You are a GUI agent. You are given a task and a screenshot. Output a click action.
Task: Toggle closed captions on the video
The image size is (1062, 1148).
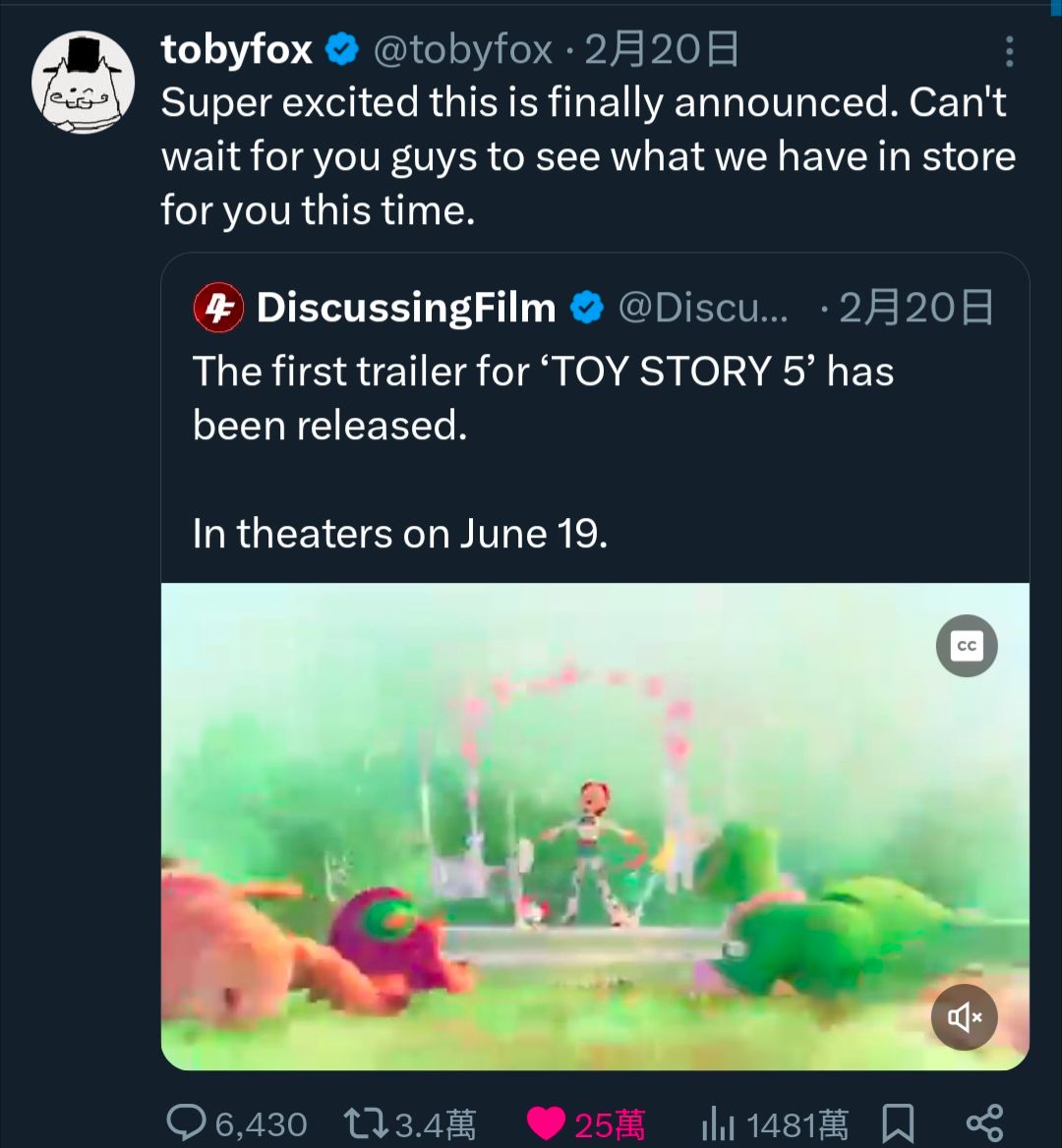967,646
